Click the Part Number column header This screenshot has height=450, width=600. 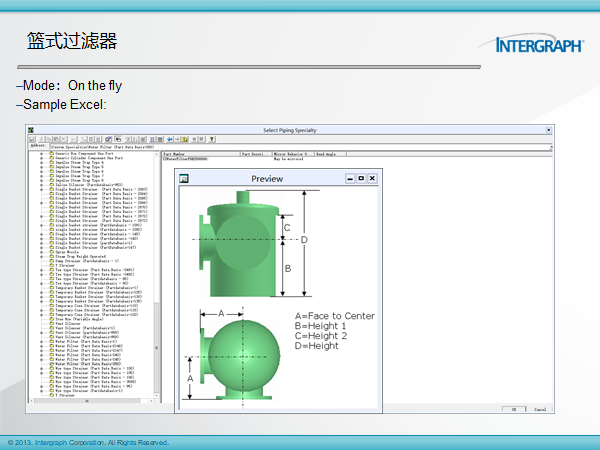[201, 154]
